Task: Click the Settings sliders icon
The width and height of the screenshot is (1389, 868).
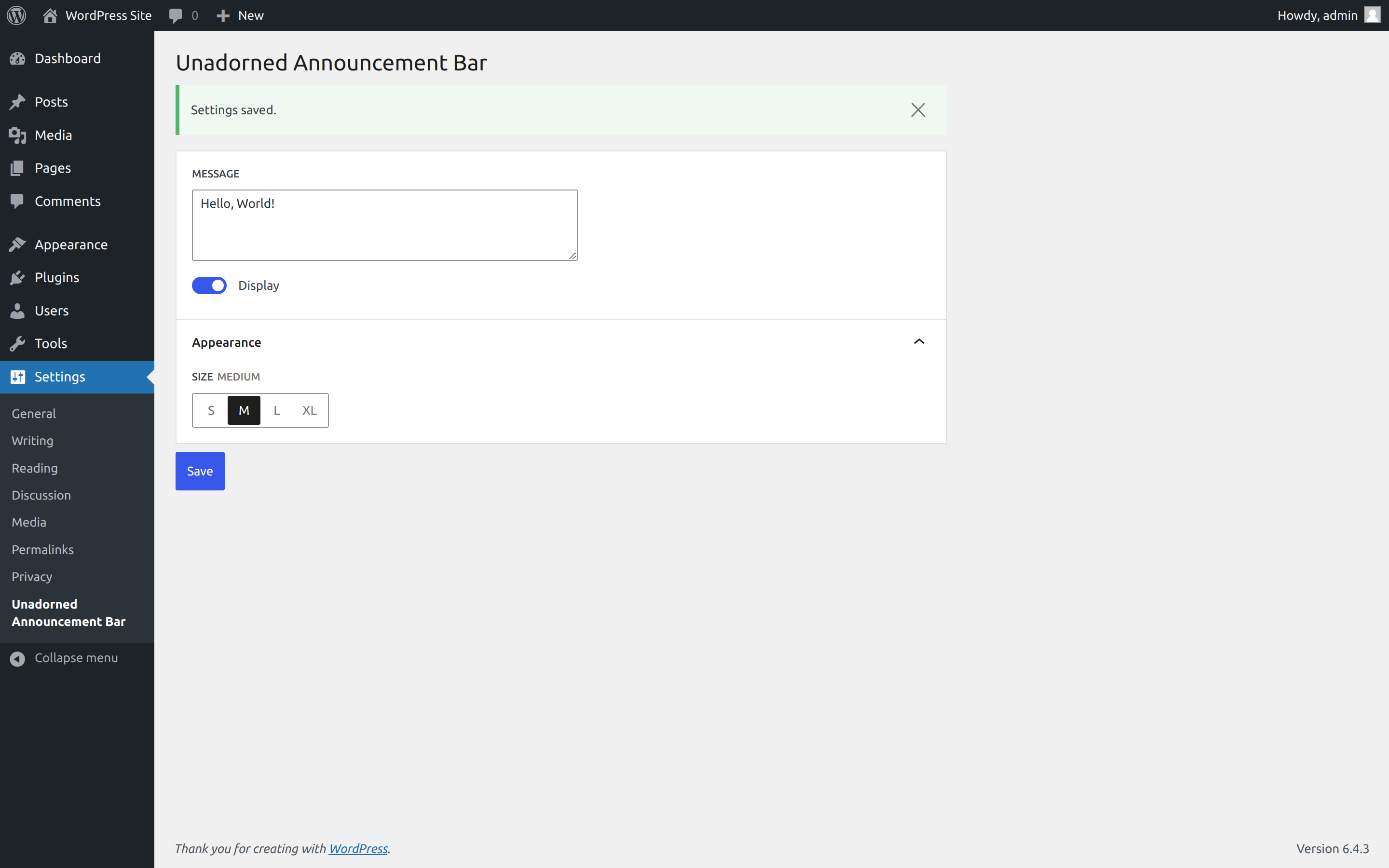Action: [17, 377]
